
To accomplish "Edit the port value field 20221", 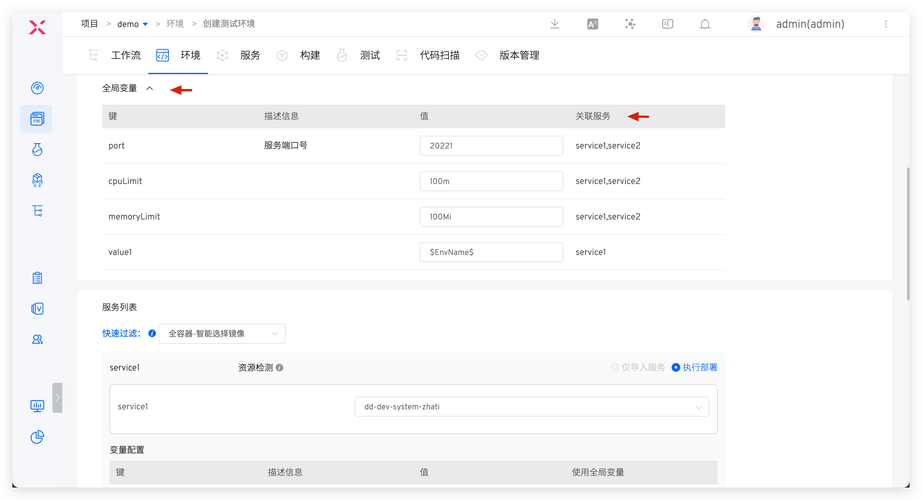I will point(491,146).
